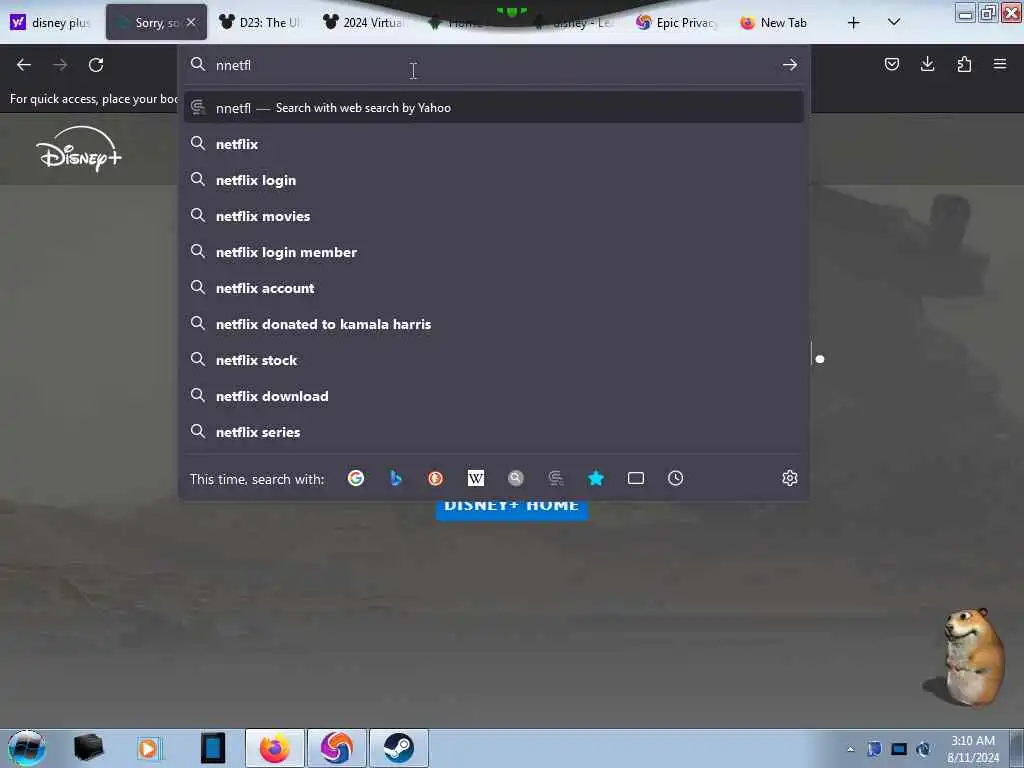Search this time with DuckDuckGo
1024x768 pixels.
pos(436,478)
